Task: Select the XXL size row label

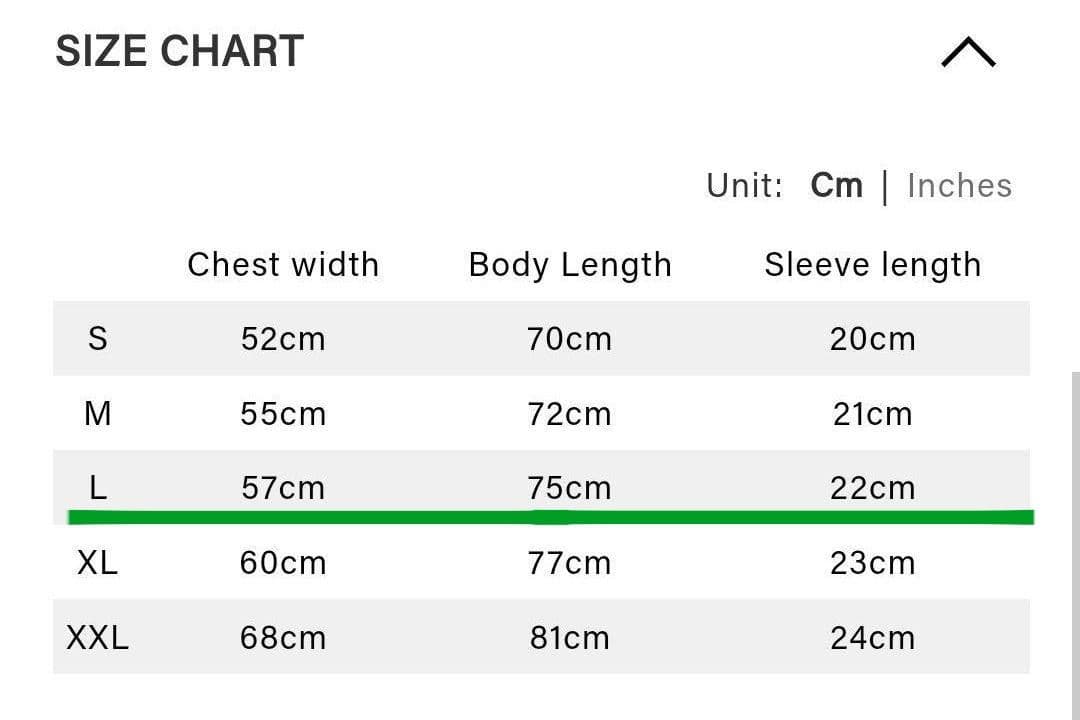Action: click(97, 638)
